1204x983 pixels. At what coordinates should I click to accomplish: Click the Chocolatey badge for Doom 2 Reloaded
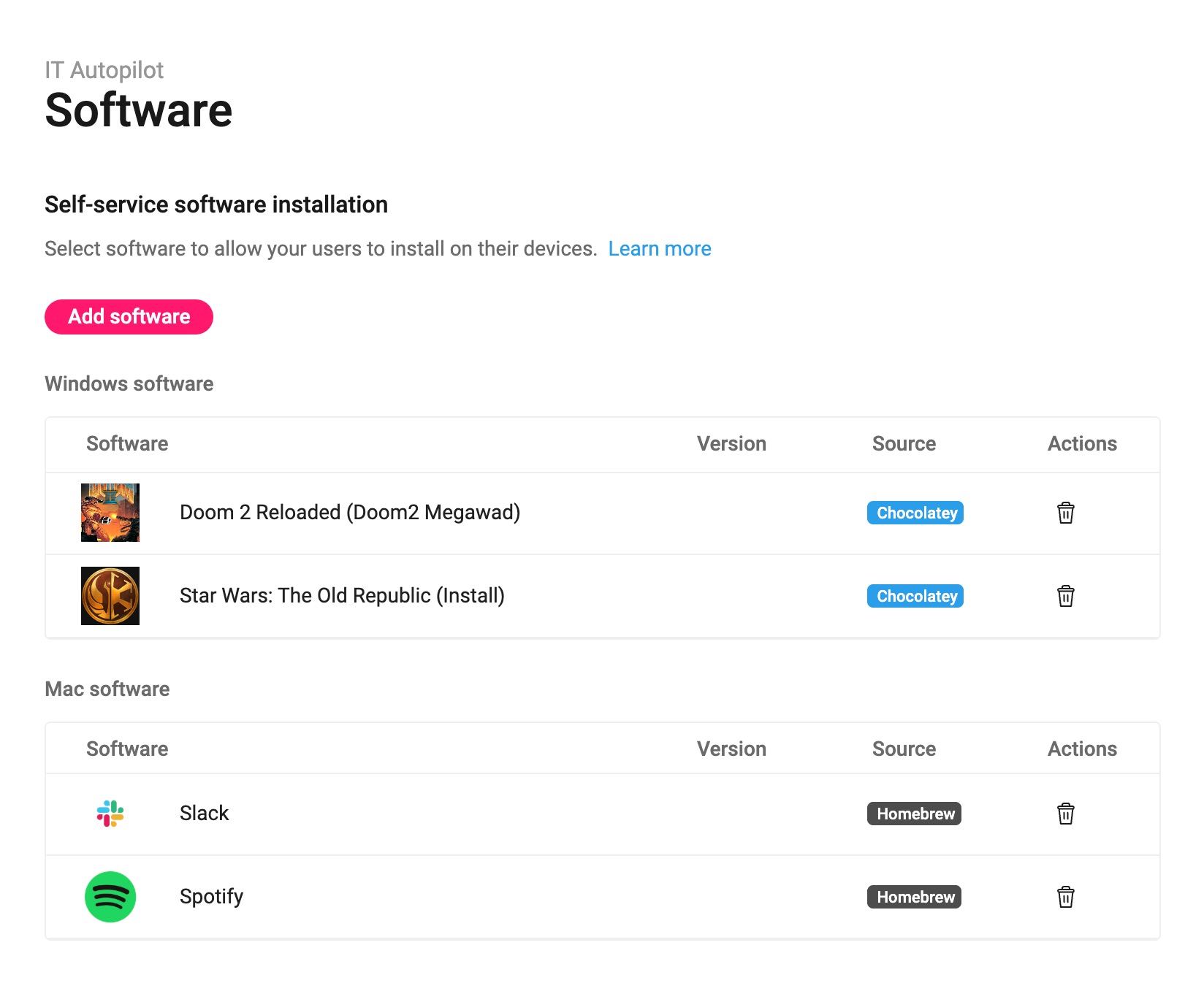(x=915, y=513)
